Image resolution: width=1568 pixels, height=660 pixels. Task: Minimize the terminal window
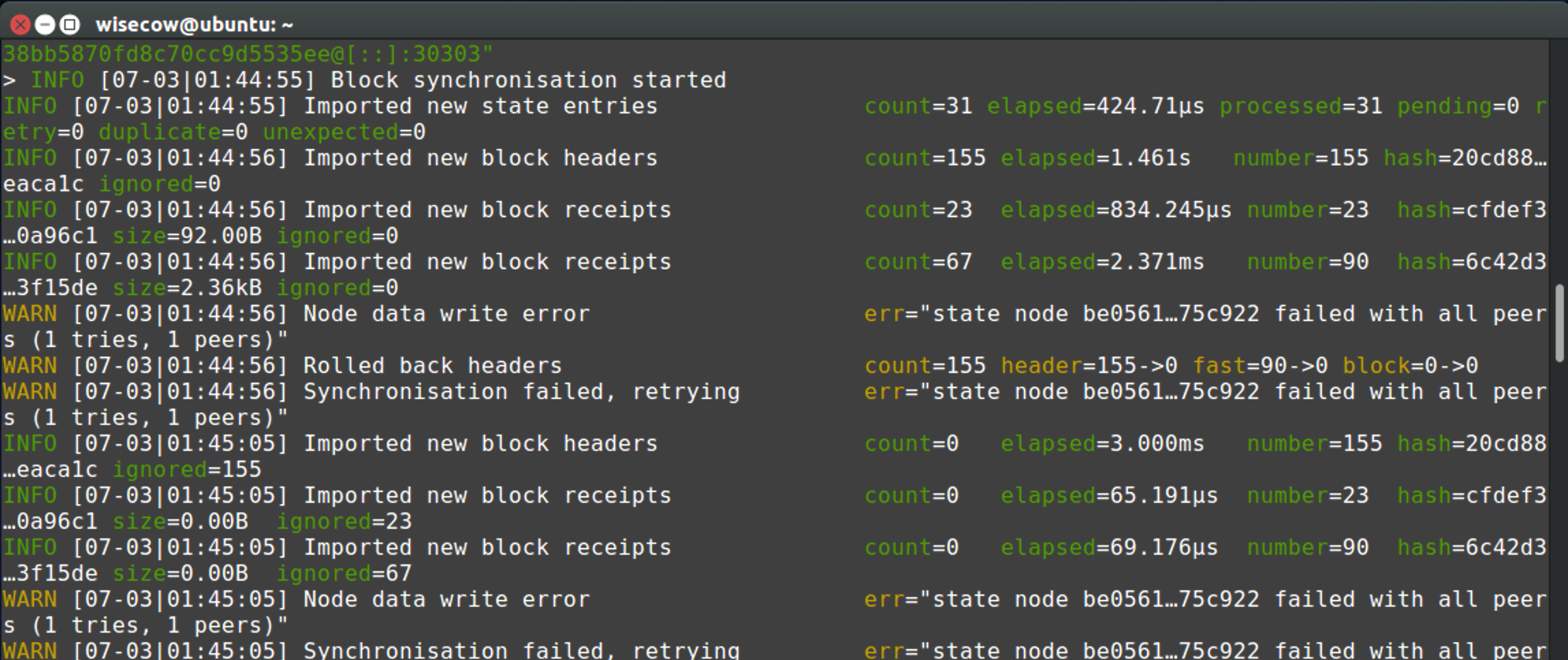click(x=45, y=25)
